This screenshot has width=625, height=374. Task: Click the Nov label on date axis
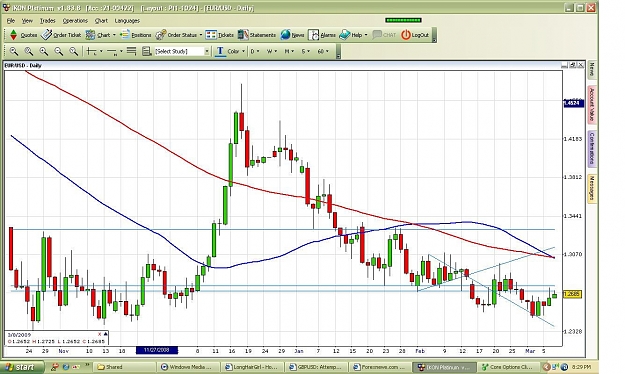pyautogui.click(x=63, y=351)
